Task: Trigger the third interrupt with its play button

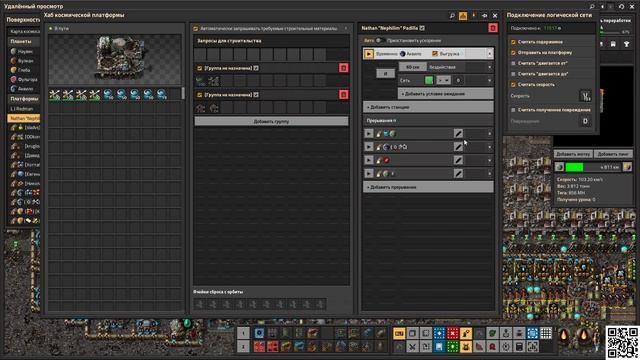Action: click(369, 160)
